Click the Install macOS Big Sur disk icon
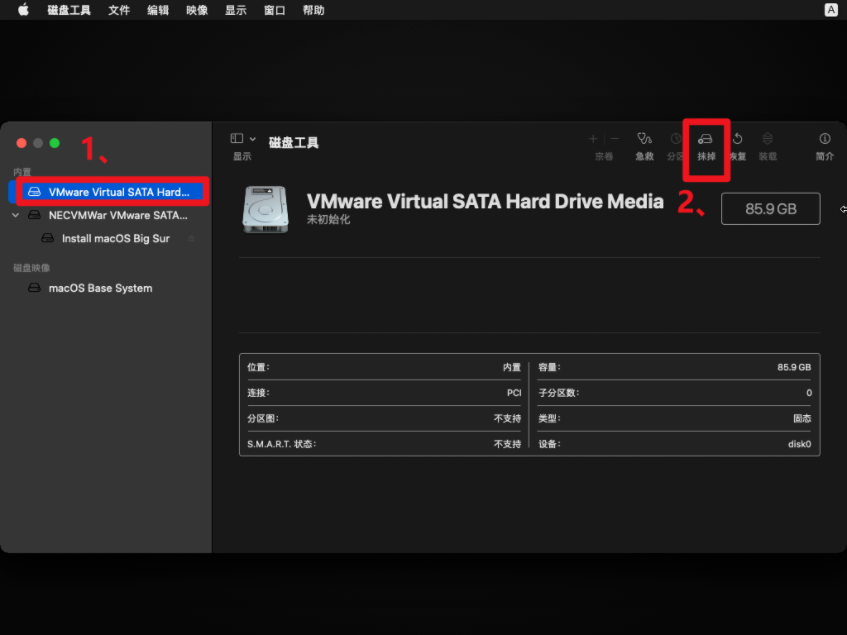The height and width of the screenshot is (635, 847). tap(48, 238)
